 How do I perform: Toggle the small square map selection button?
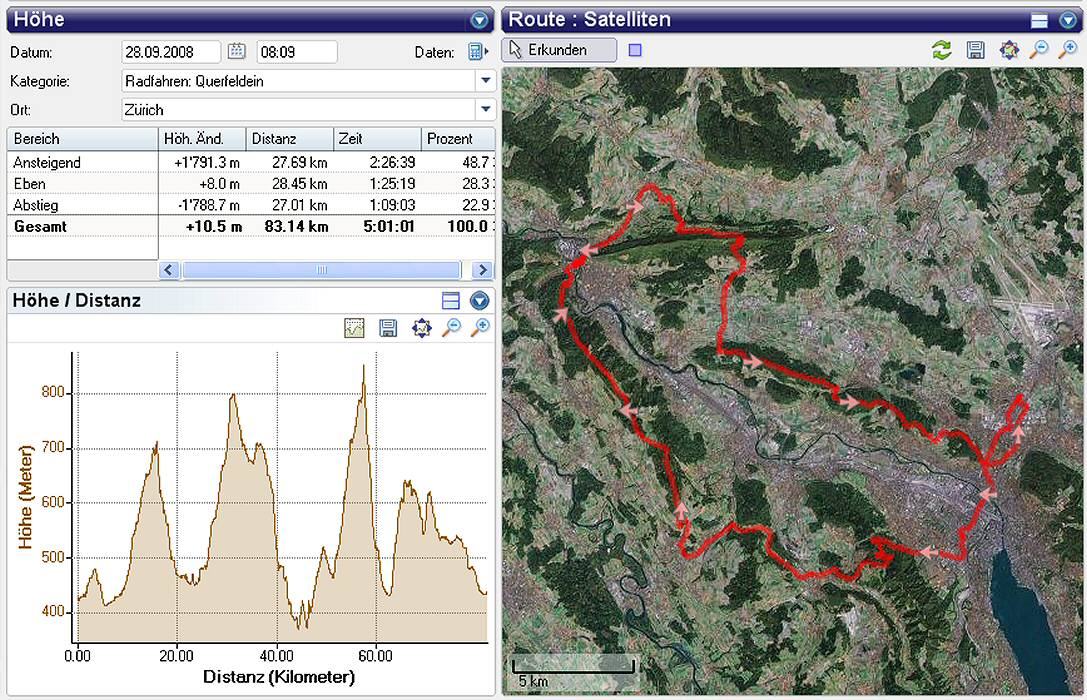(x=635, y=50)
